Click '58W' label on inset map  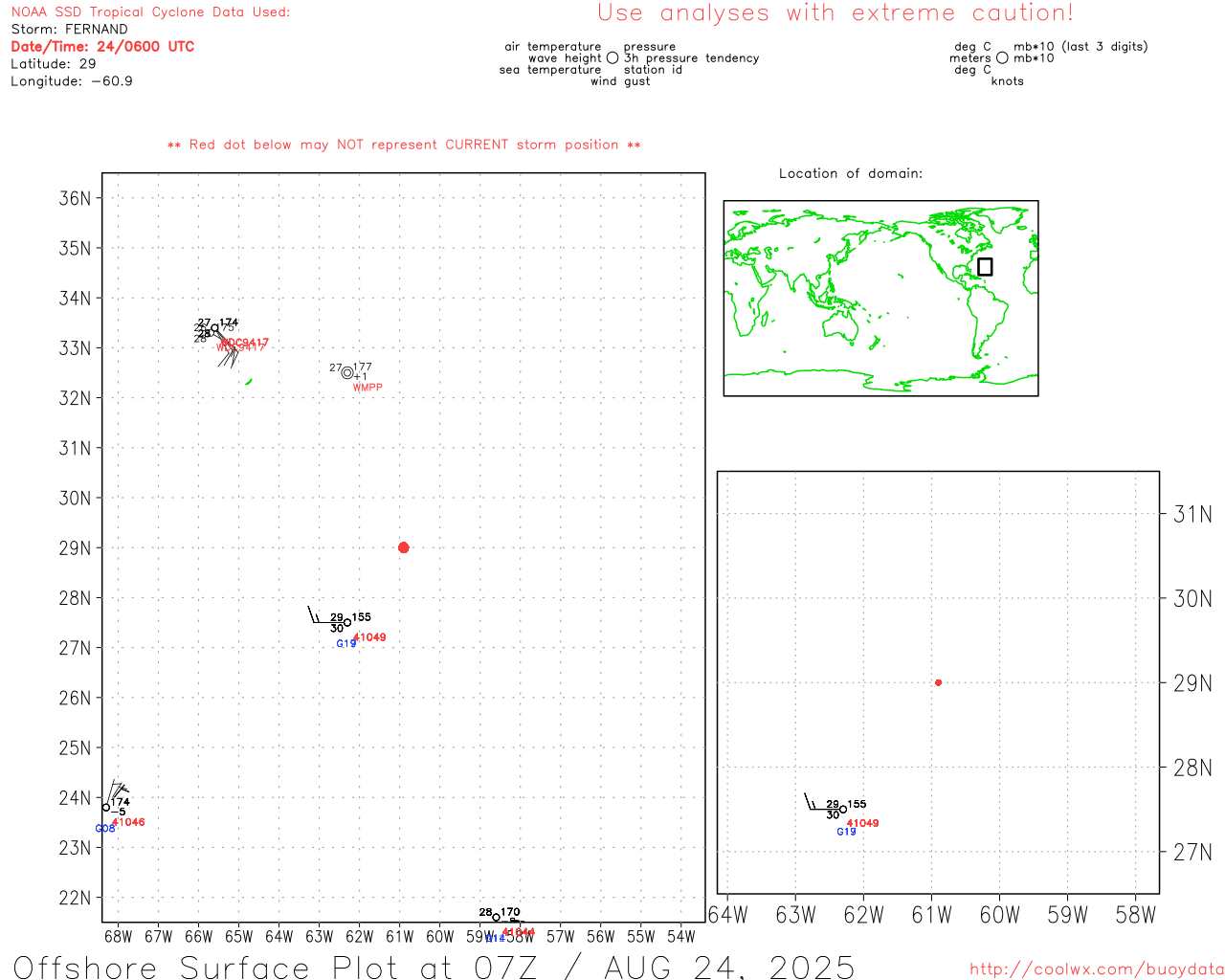(1136, 915)
